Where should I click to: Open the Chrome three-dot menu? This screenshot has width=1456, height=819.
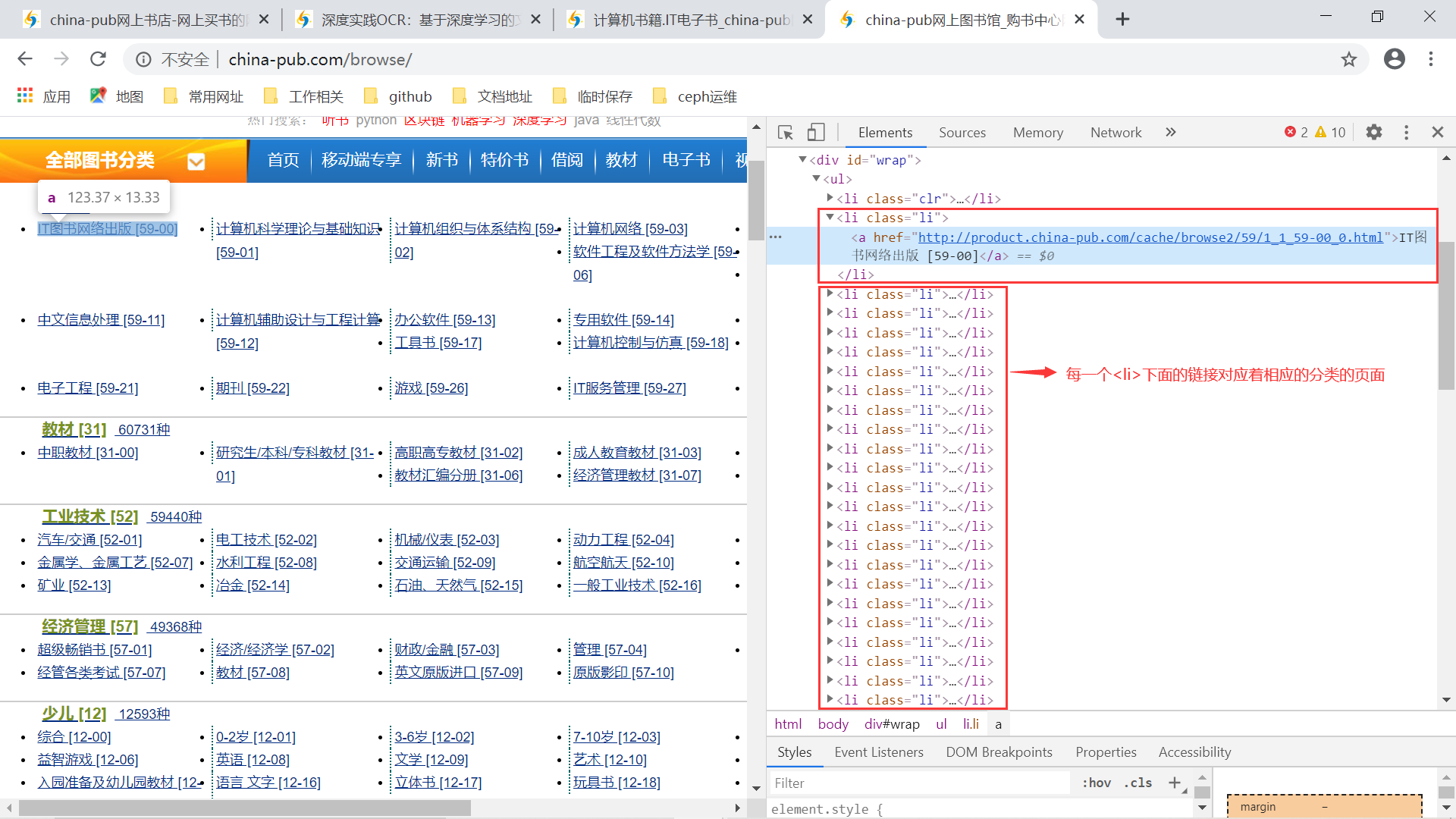point(1430,59)
